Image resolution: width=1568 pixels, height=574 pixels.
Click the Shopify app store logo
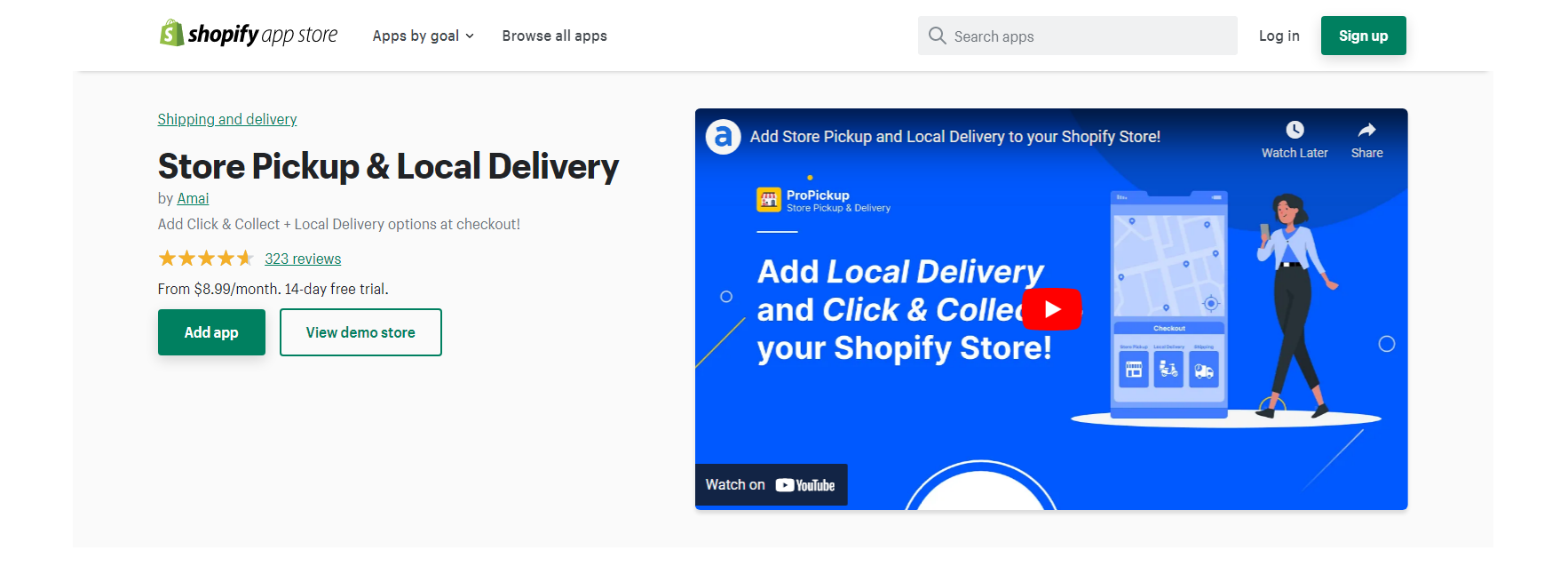click(249, 34)
